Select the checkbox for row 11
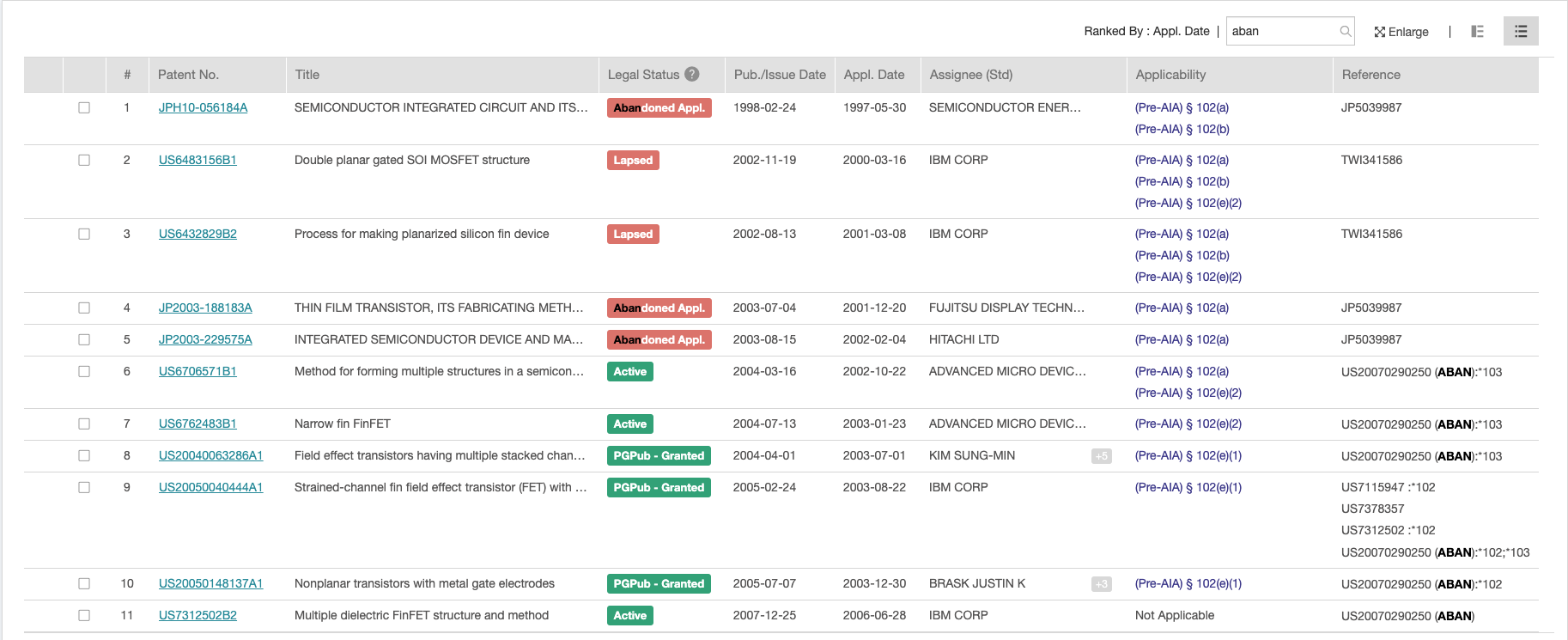 click(x=84, y=616)
